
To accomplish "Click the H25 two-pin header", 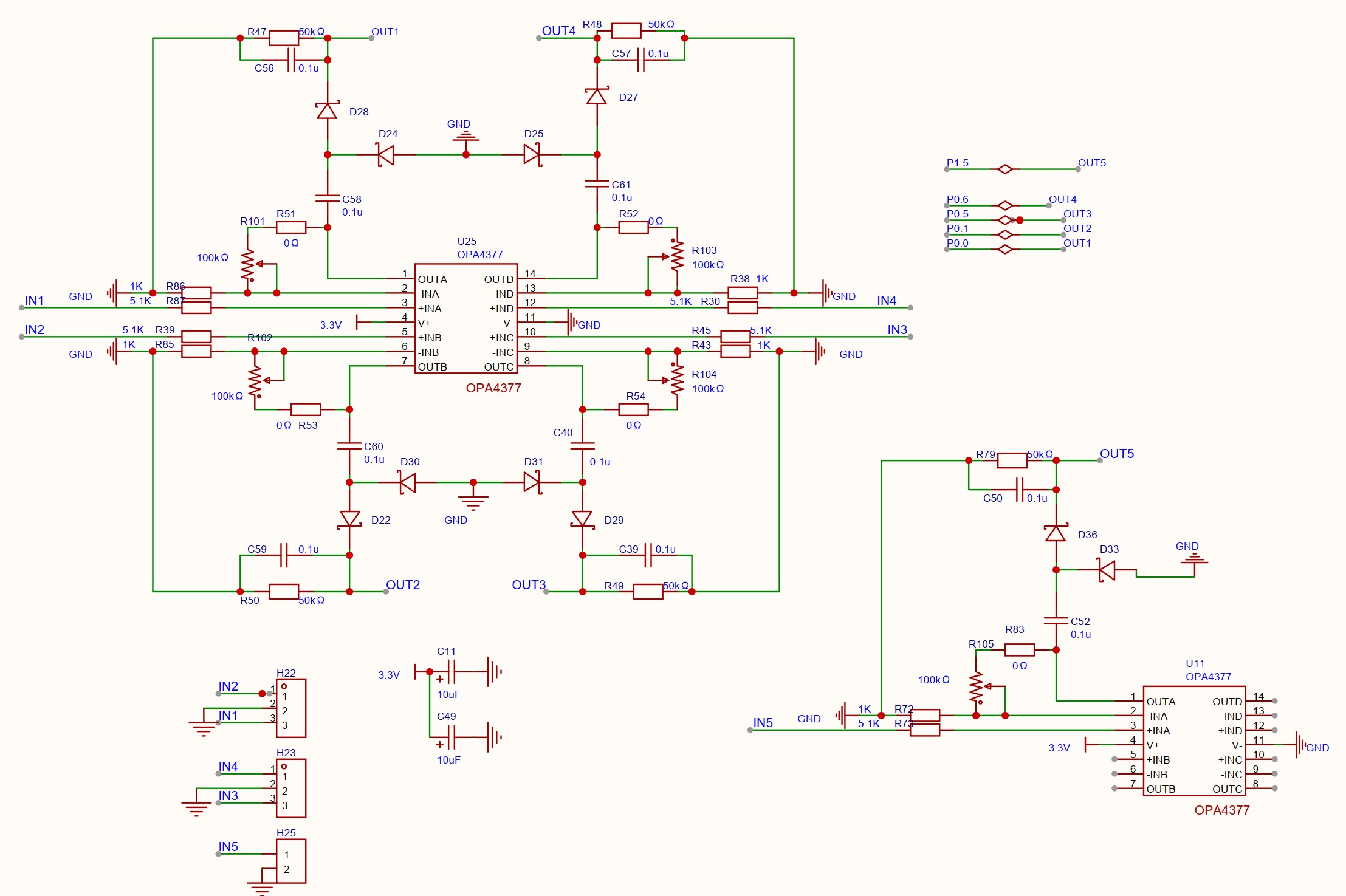I will (290, 861).
